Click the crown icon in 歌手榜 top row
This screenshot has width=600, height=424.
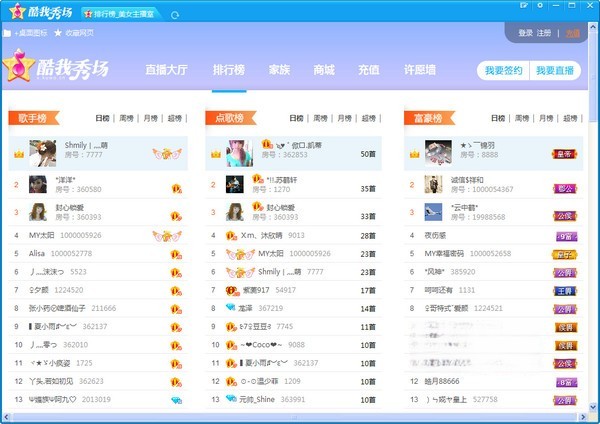pyautogui.click(x=19, y=154)
